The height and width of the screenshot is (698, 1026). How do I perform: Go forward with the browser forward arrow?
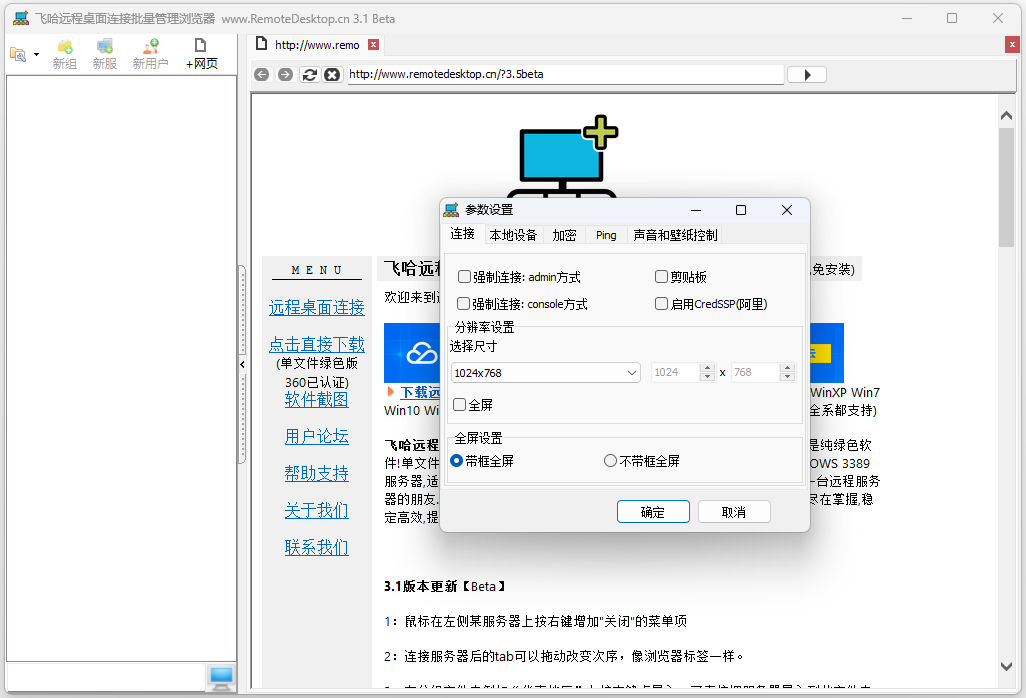[285, 75]
